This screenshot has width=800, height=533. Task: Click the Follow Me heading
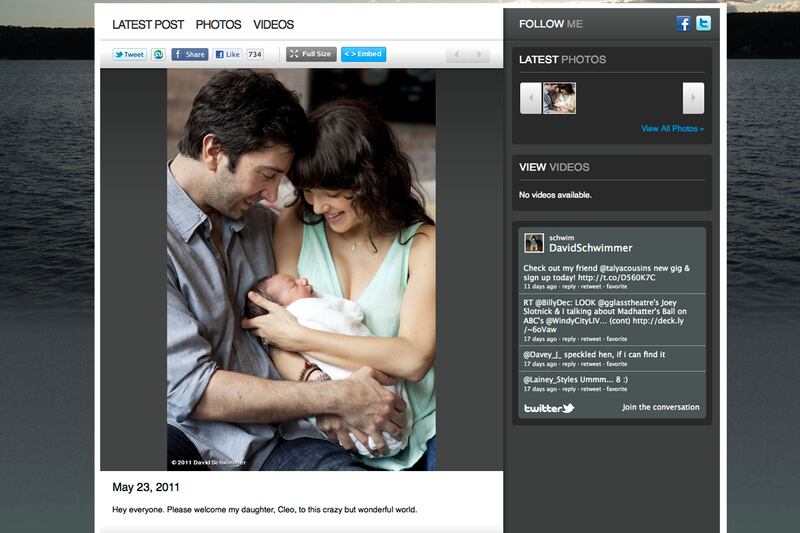[x=551, y=24]
